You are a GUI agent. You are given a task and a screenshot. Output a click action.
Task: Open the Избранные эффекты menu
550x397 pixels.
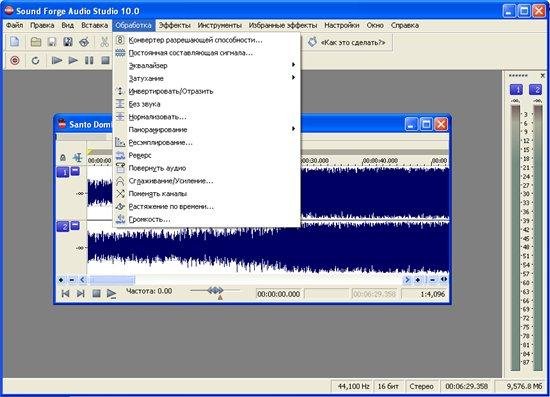[283, 25]
